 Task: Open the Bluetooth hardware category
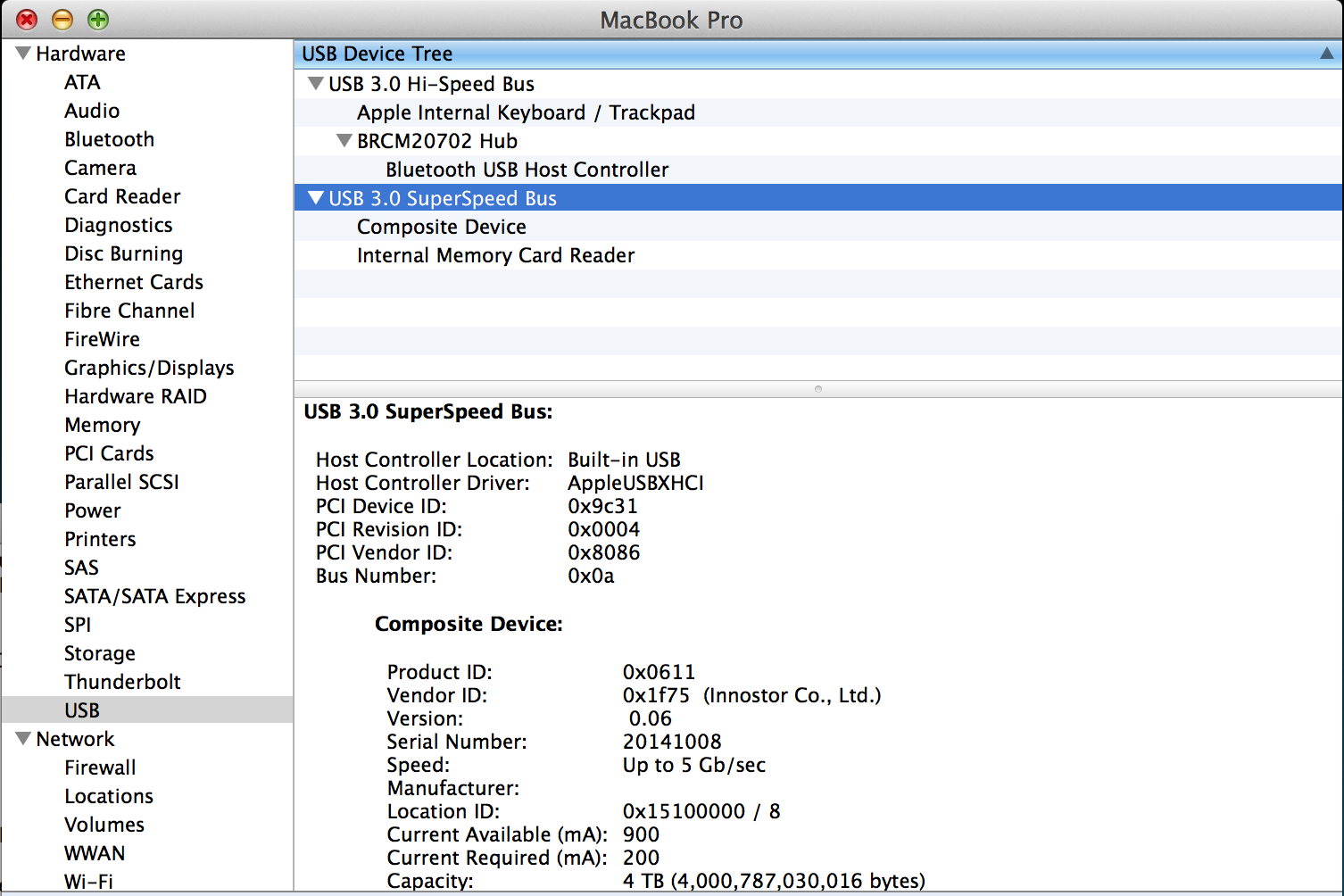(x=109, y=139)
